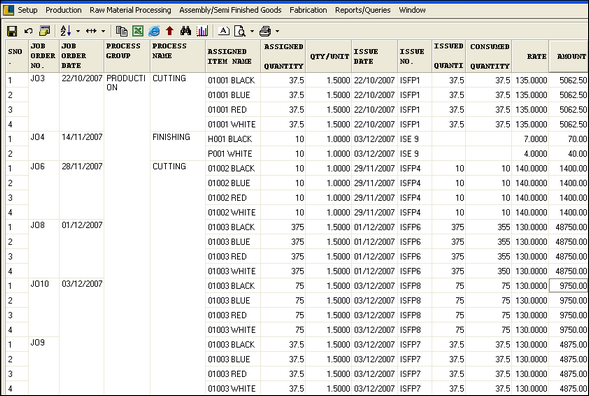Select the JO8 job order cell
The image size is (589, 396).
pyautogui.click(x=44, y=248)
